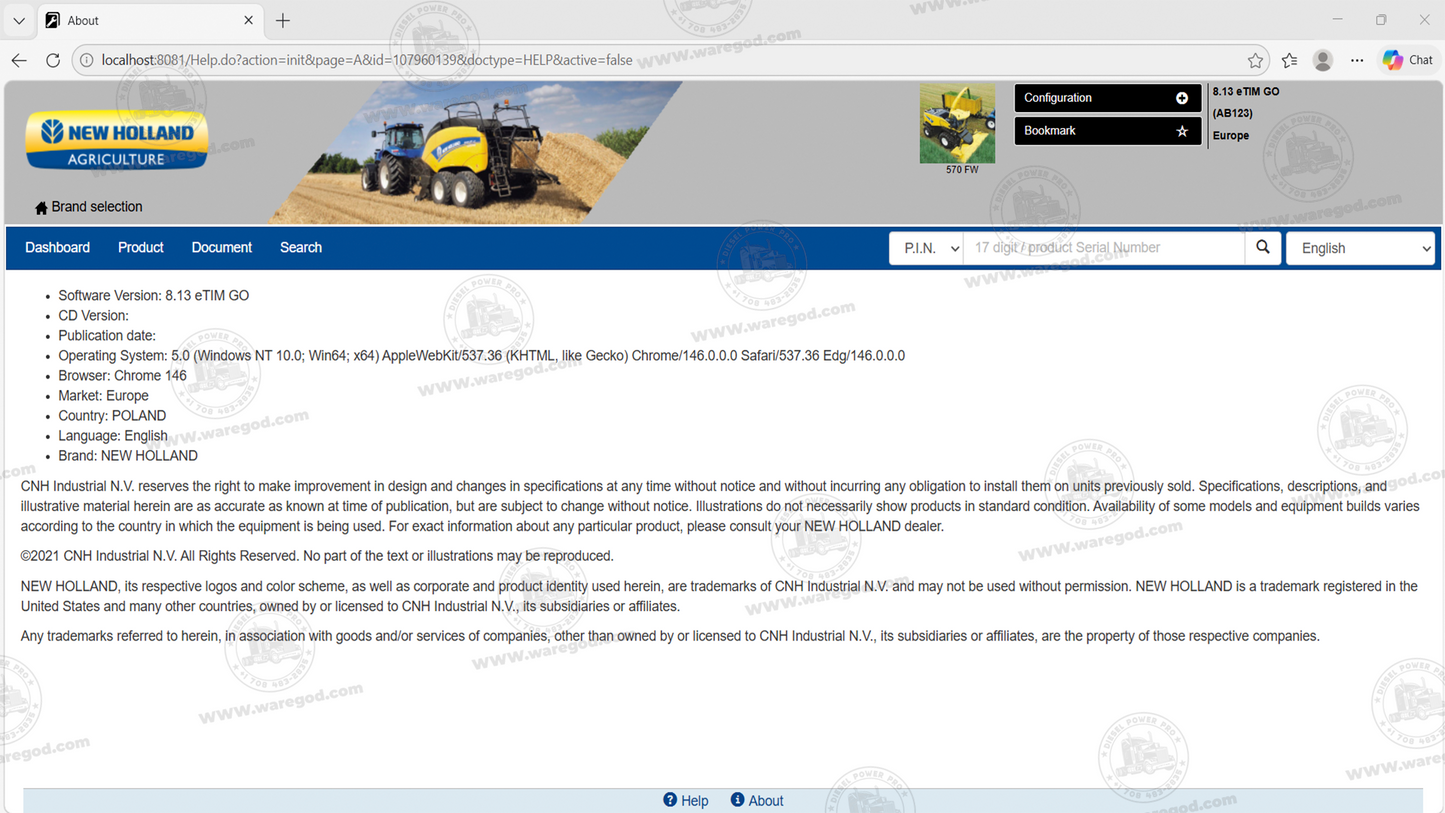Open browser settings and more menu
The height and width of the screenshot is (813, 1445).
coord(1357,61)
